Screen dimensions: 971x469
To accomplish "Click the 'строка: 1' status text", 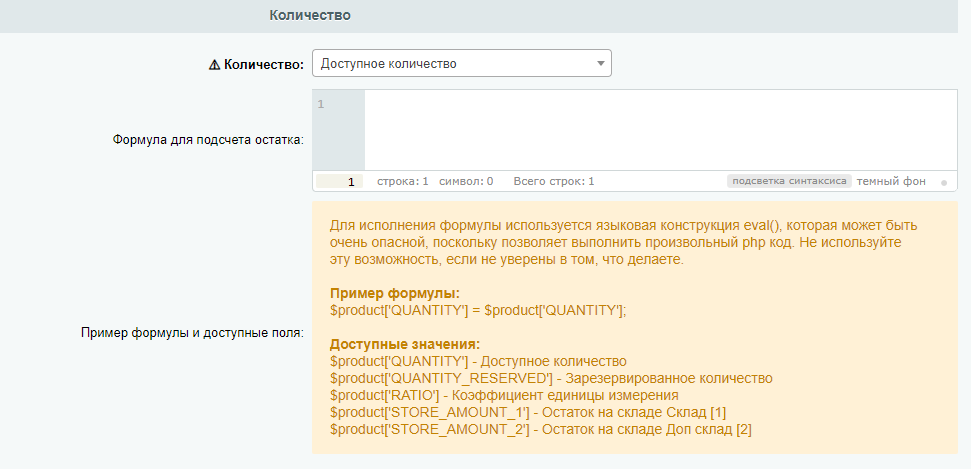I will tap(403, 182).
